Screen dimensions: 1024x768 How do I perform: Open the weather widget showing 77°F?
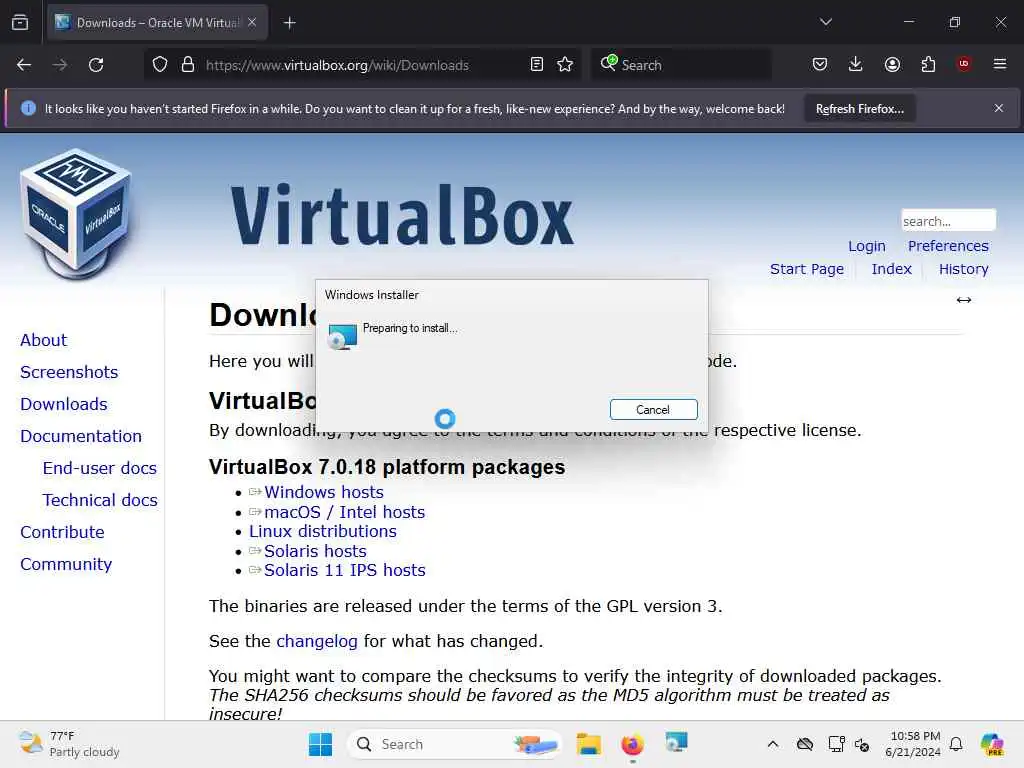[69, 744]
